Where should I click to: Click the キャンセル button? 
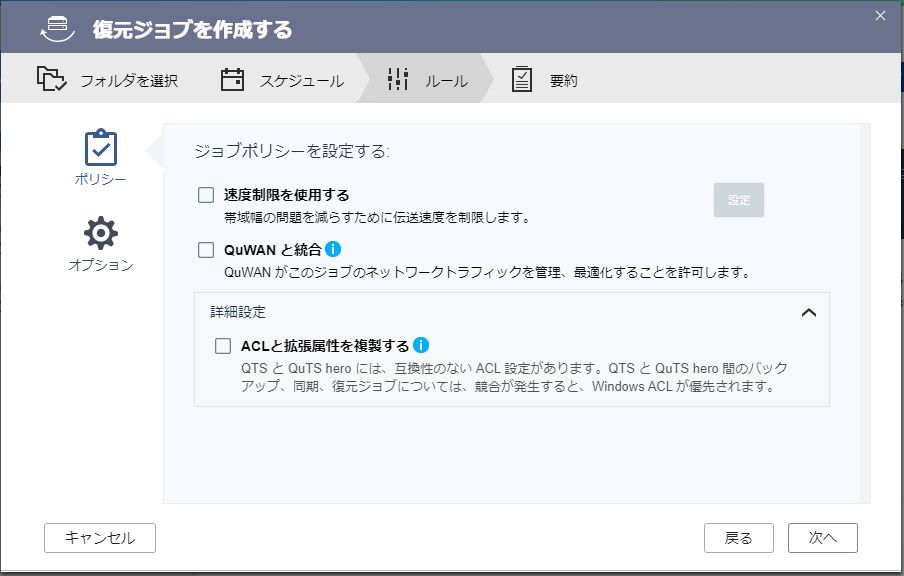100,538
